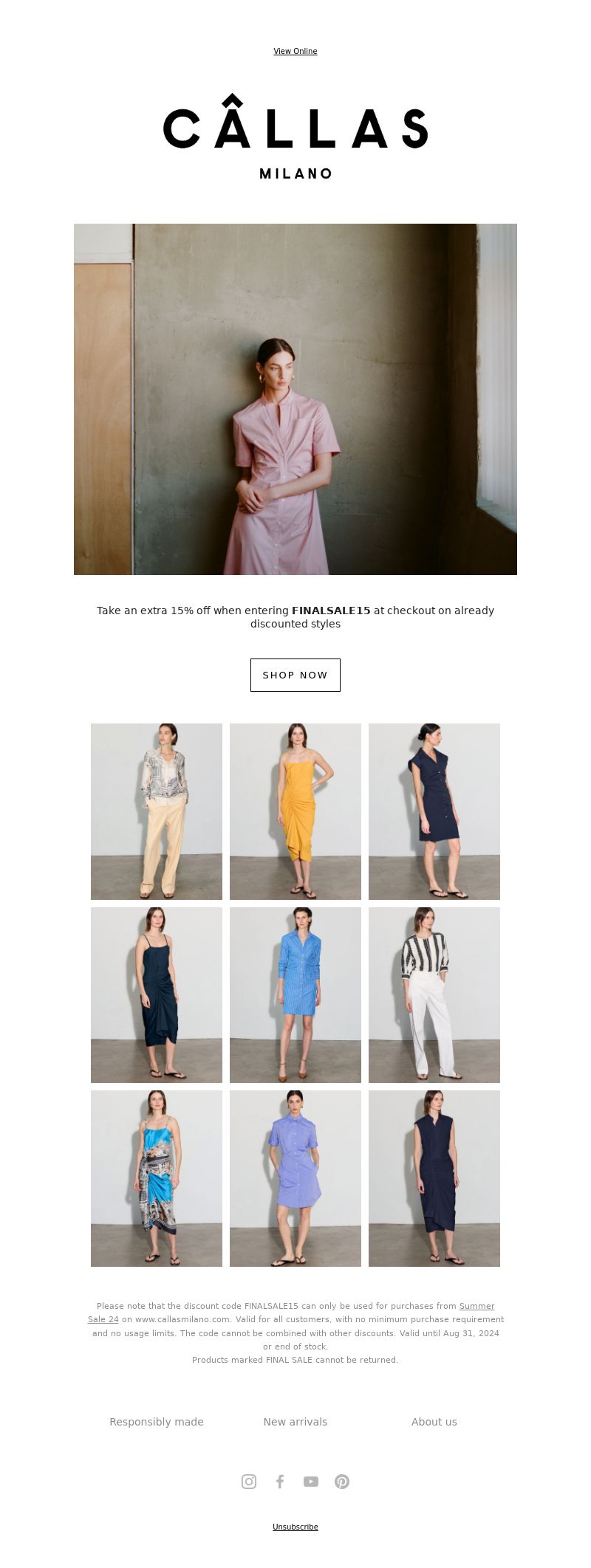This screenshot has width=591, height=1568.
Task: Open the Pinterest icon in footer
Action: 342,1481
